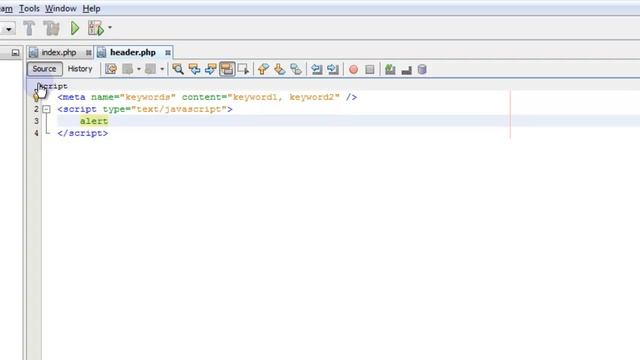Open the Forward navigation dropdown arrow

coord(162,69)
